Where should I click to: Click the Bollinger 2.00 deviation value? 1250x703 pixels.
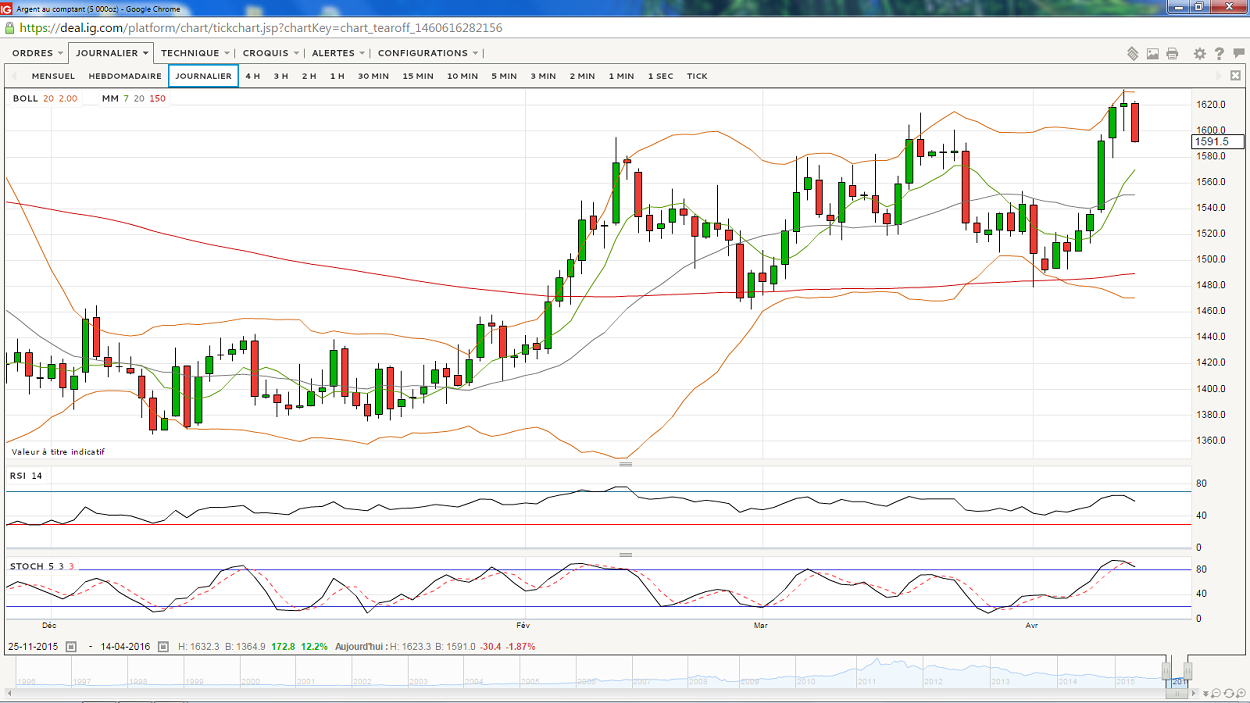tap(68, 99)
